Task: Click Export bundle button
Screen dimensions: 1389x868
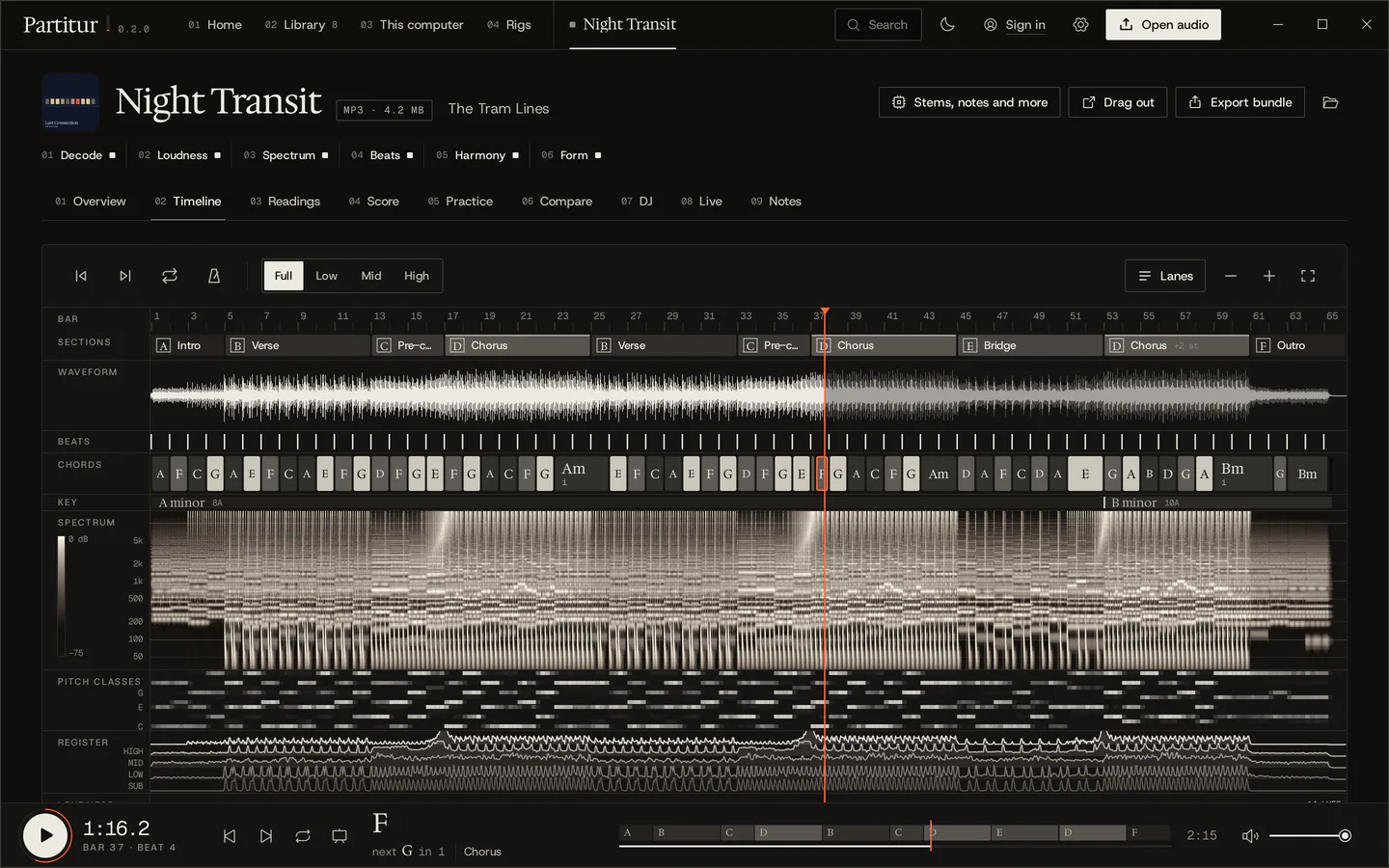Action: [1240, 102]
